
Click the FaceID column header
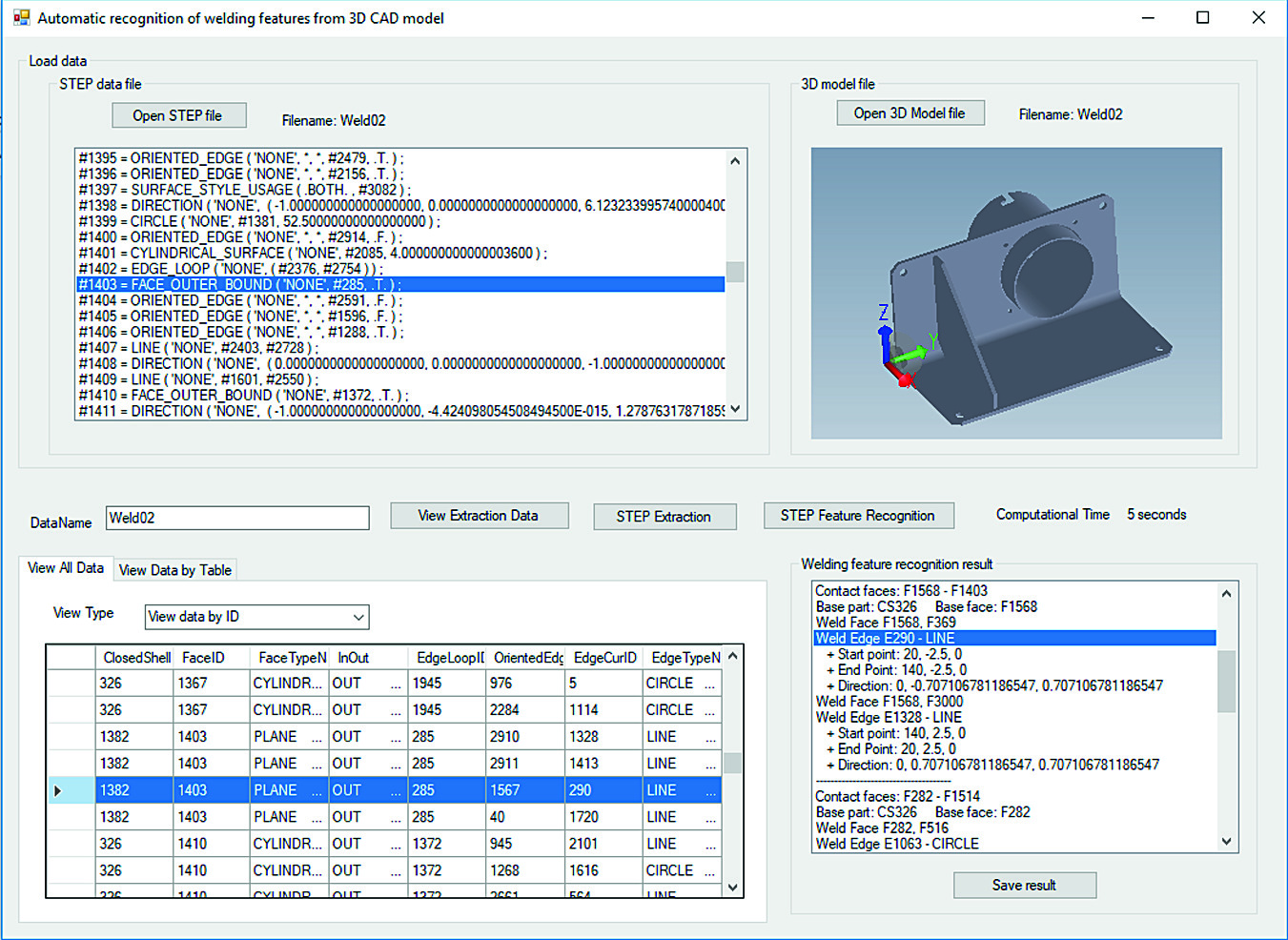(x=212, y=658)
